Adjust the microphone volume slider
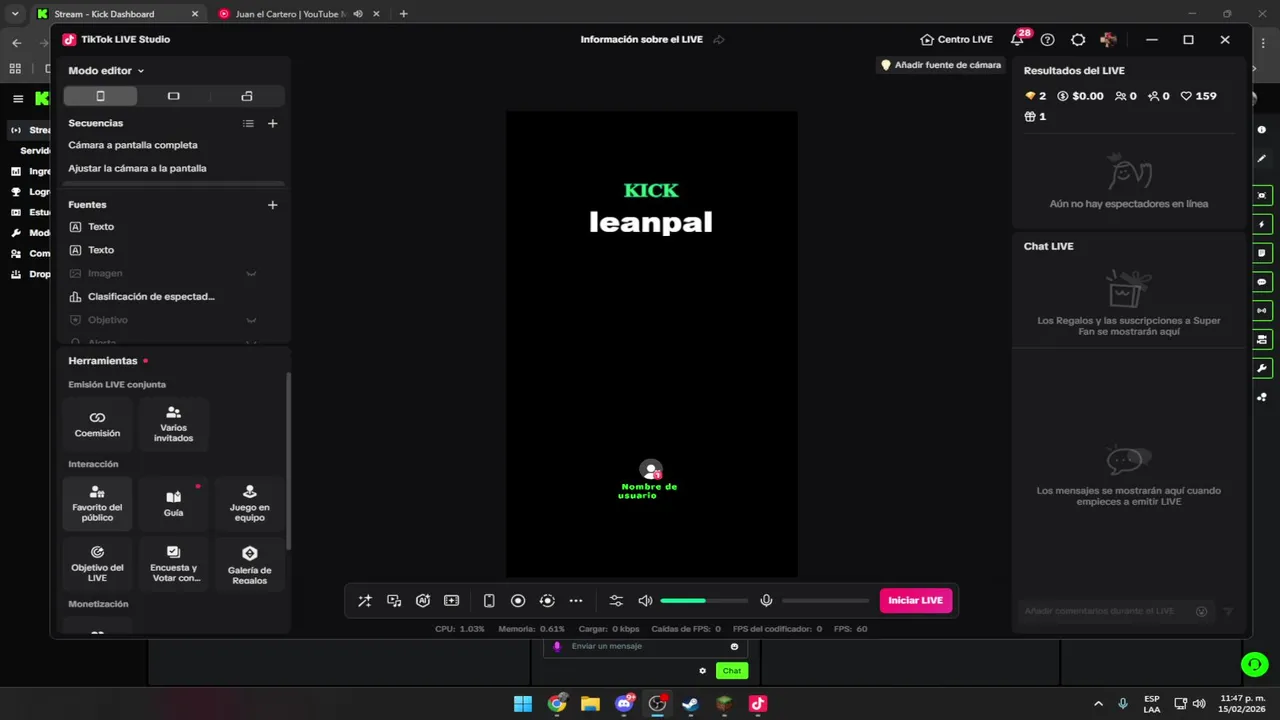Viewport: 1280px width, 720px height. tap(825, 601)
